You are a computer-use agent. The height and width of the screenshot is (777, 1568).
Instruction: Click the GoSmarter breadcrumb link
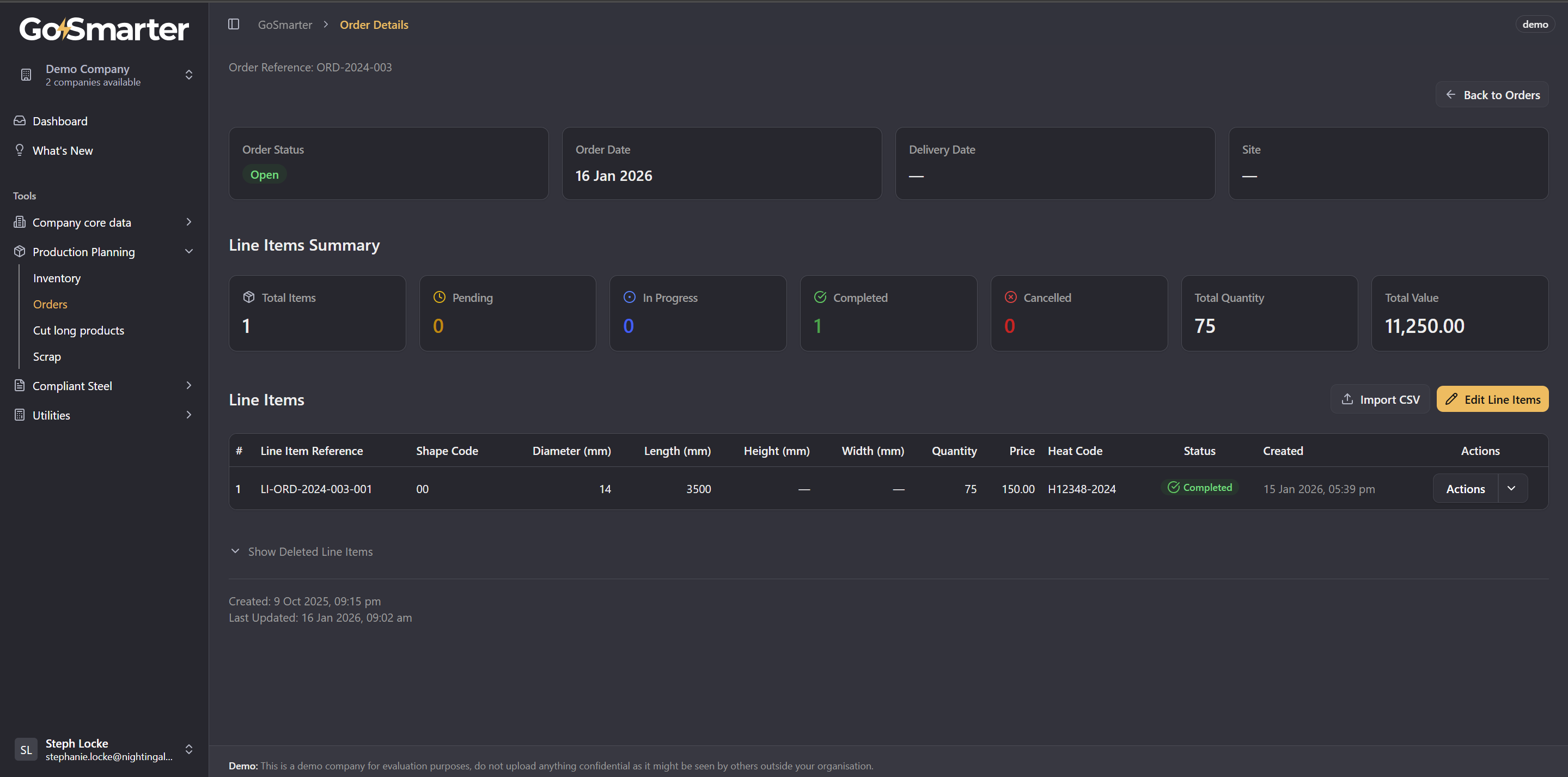tap(285, 25)
